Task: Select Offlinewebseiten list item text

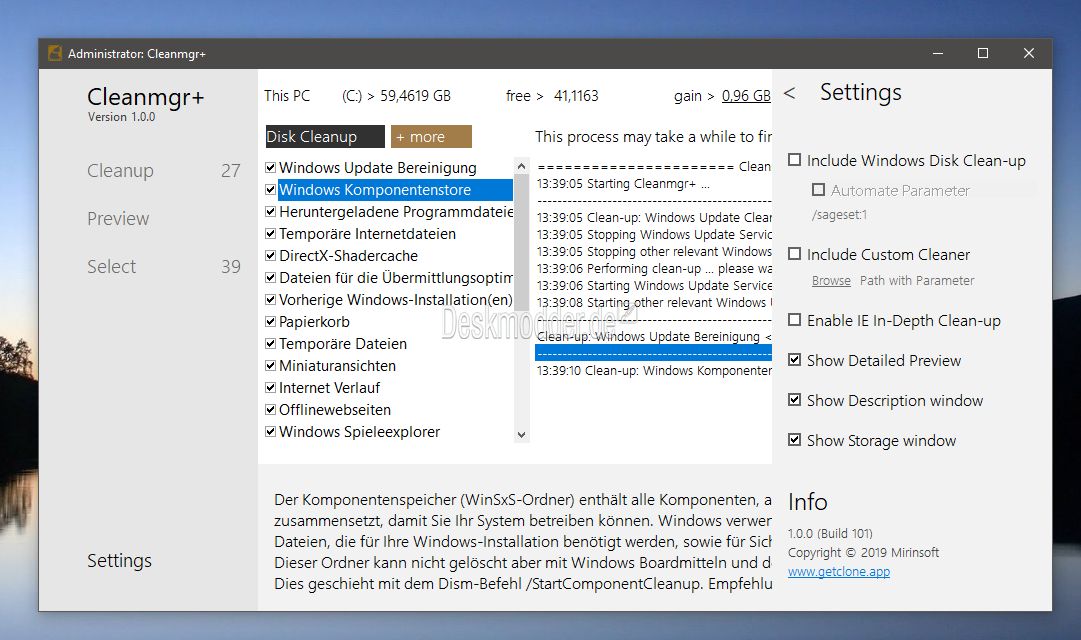Action: click(x=334, y=410)
